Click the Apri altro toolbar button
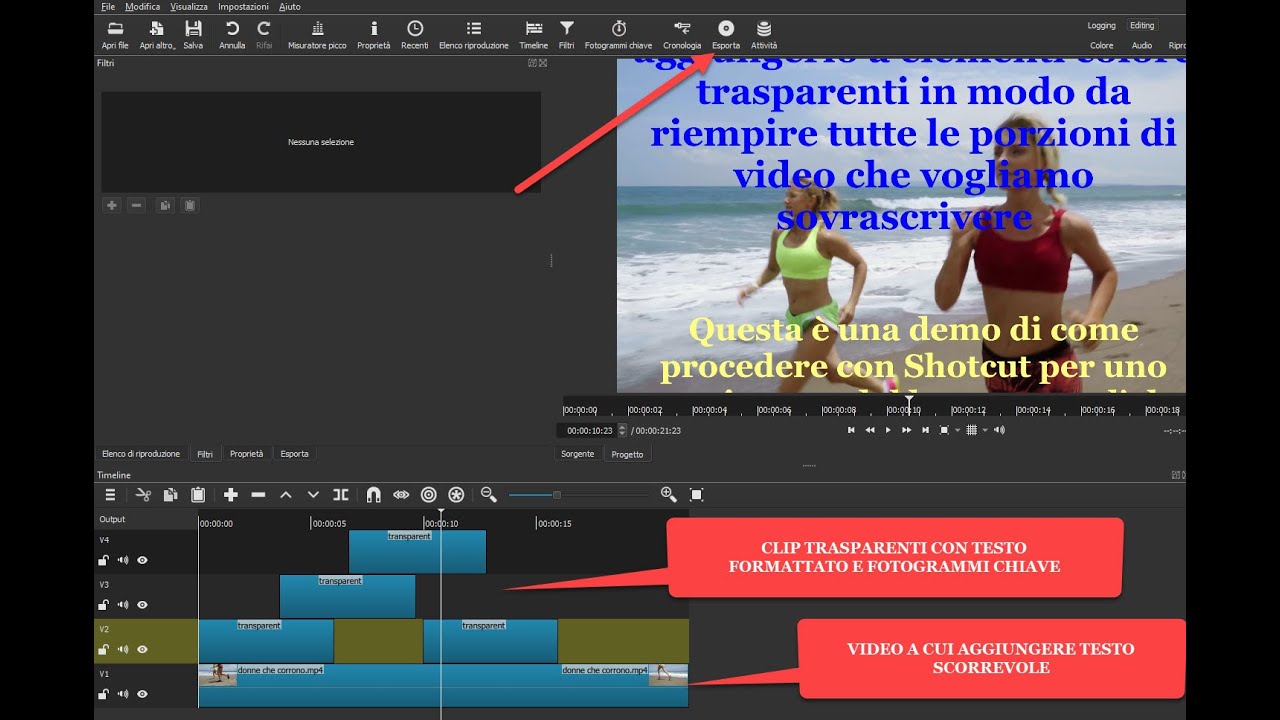This screenshot has height=720, width=1280. [157, 35]
